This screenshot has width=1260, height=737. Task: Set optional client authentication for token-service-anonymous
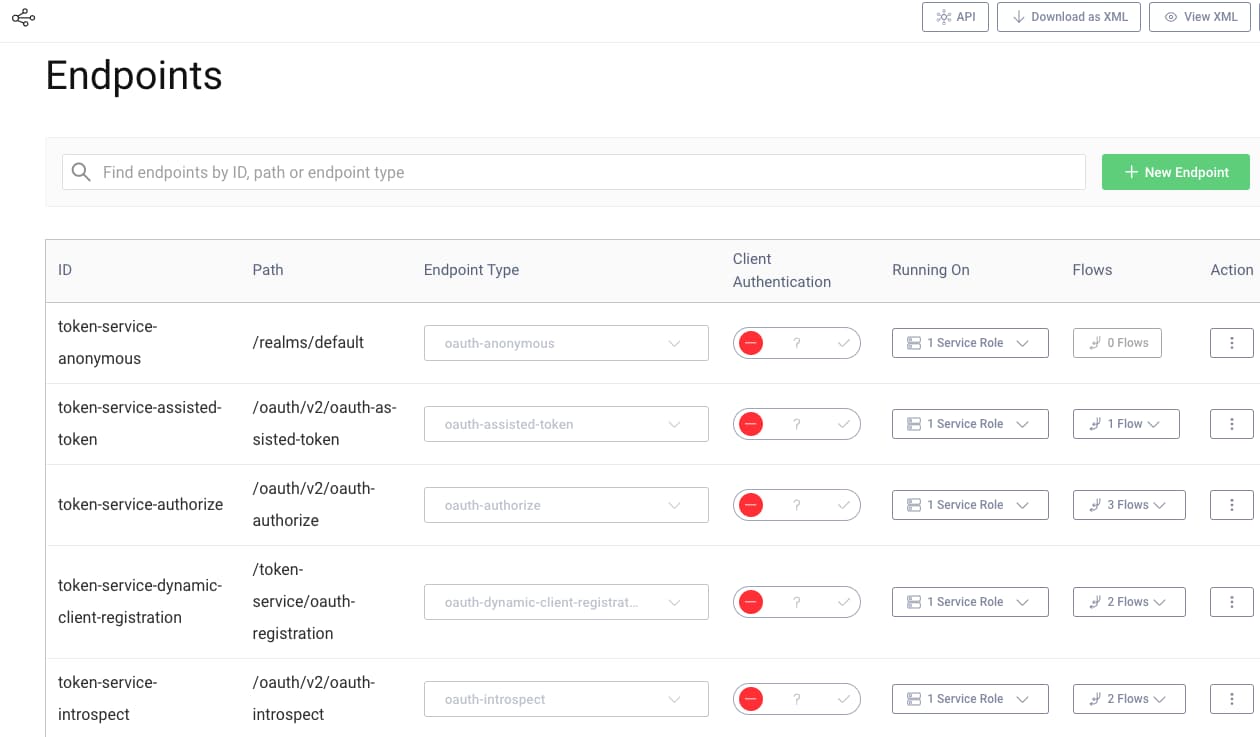click(x=795, y=343)
